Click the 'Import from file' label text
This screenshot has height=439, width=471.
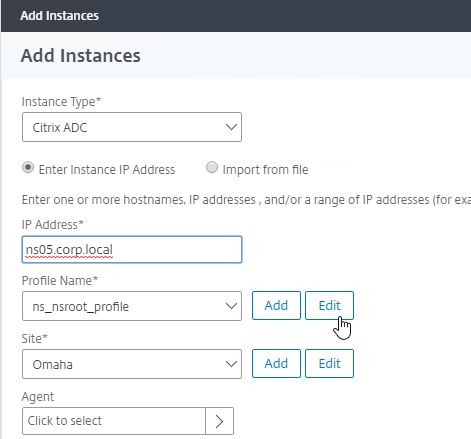(265, 170)
